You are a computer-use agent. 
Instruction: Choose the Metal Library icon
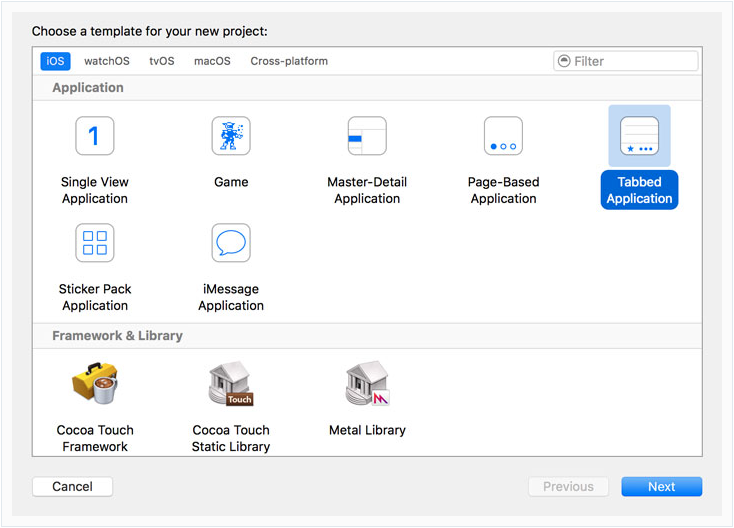click(x=367, y=384)
